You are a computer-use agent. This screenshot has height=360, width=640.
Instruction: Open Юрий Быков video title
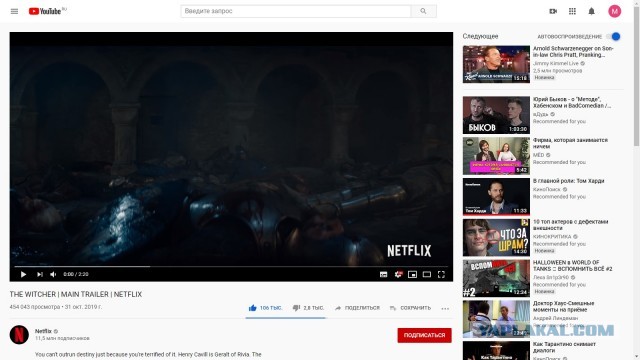[572, 102]
